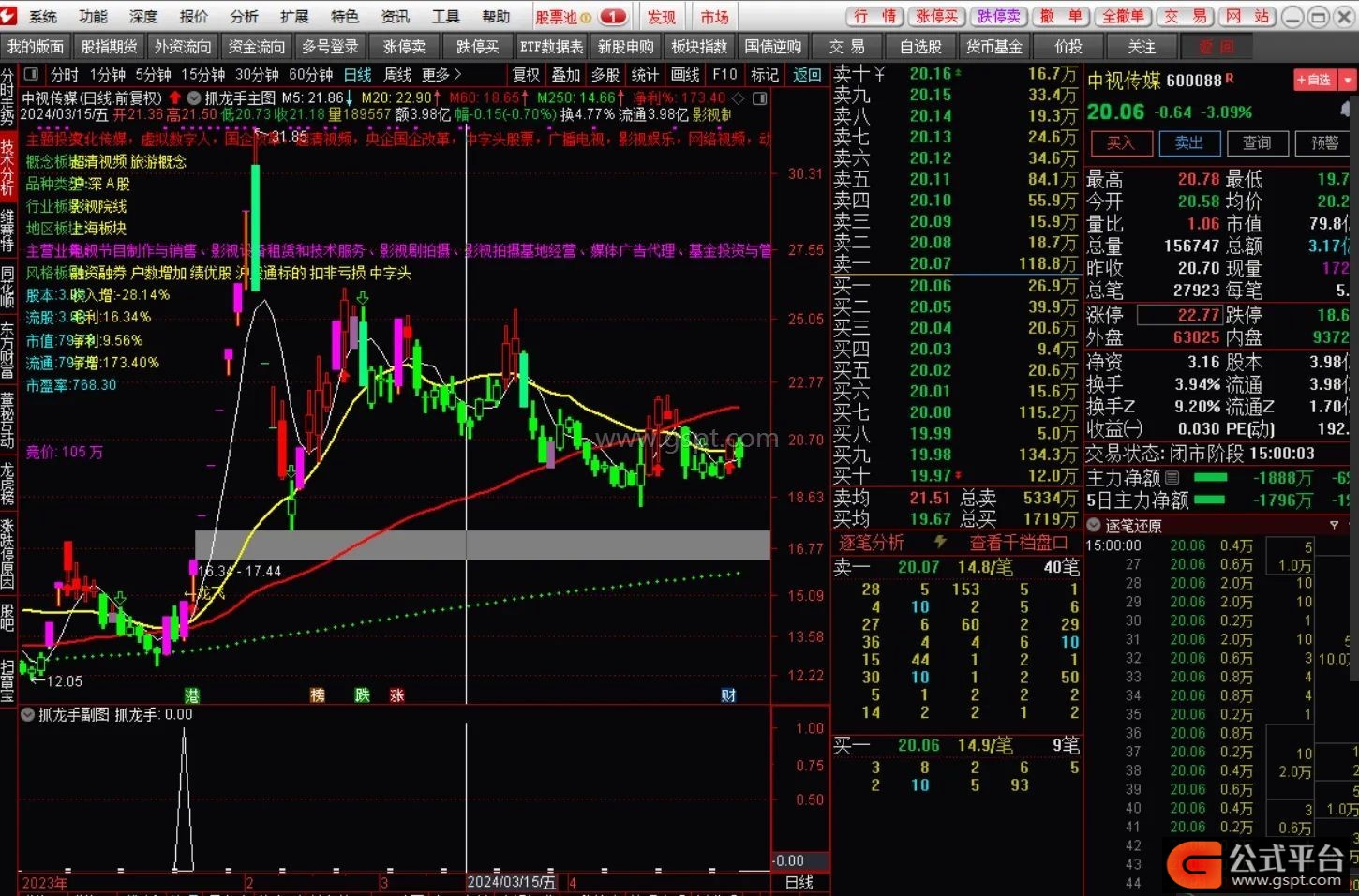Viewport: 1359px width, 896px height.
Task: Click the red application logo icon
Action: tap(10, 16)
